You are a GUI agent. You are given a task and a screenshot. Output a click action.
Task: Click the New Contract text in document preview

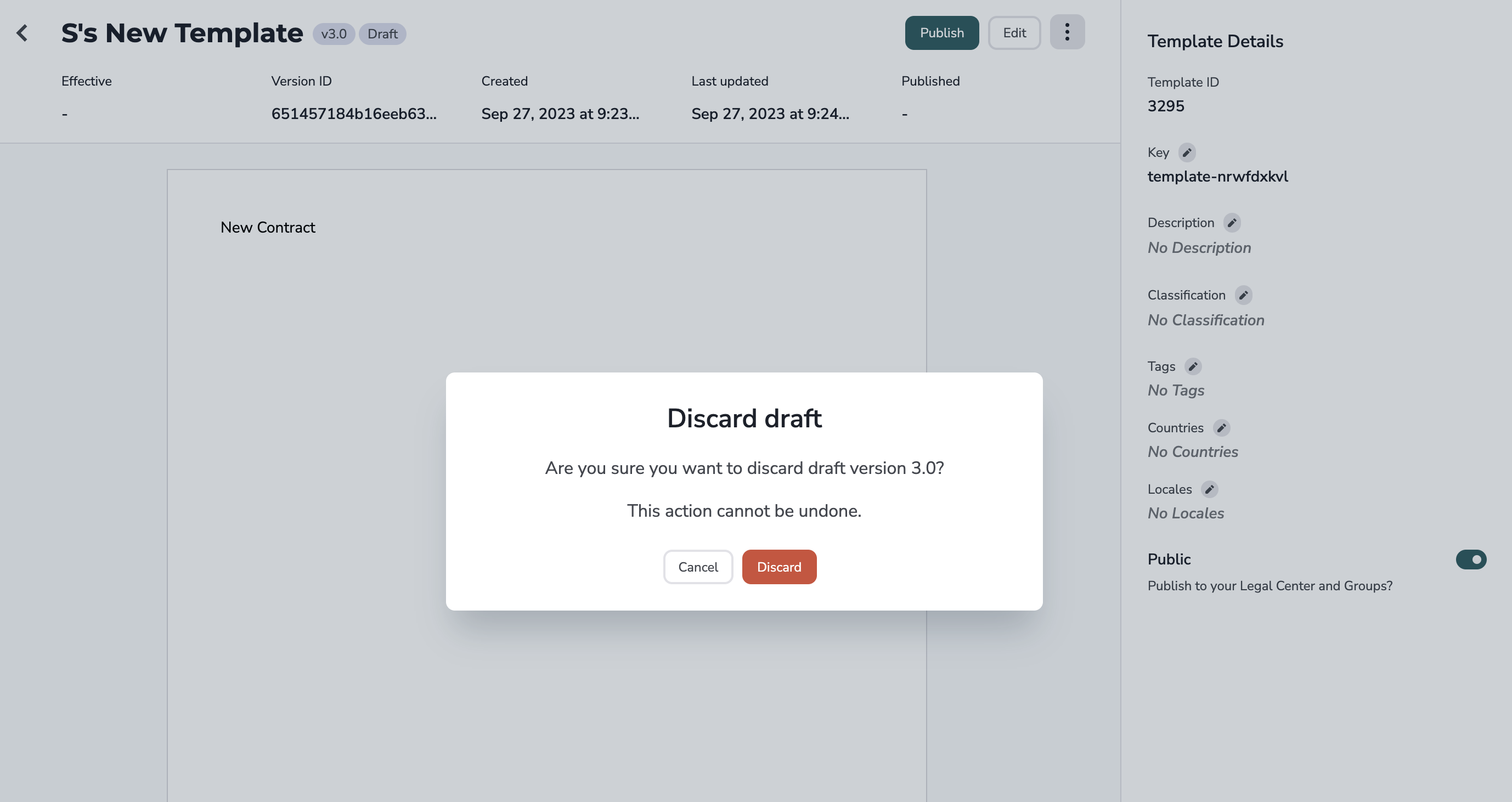pos(268,228)
